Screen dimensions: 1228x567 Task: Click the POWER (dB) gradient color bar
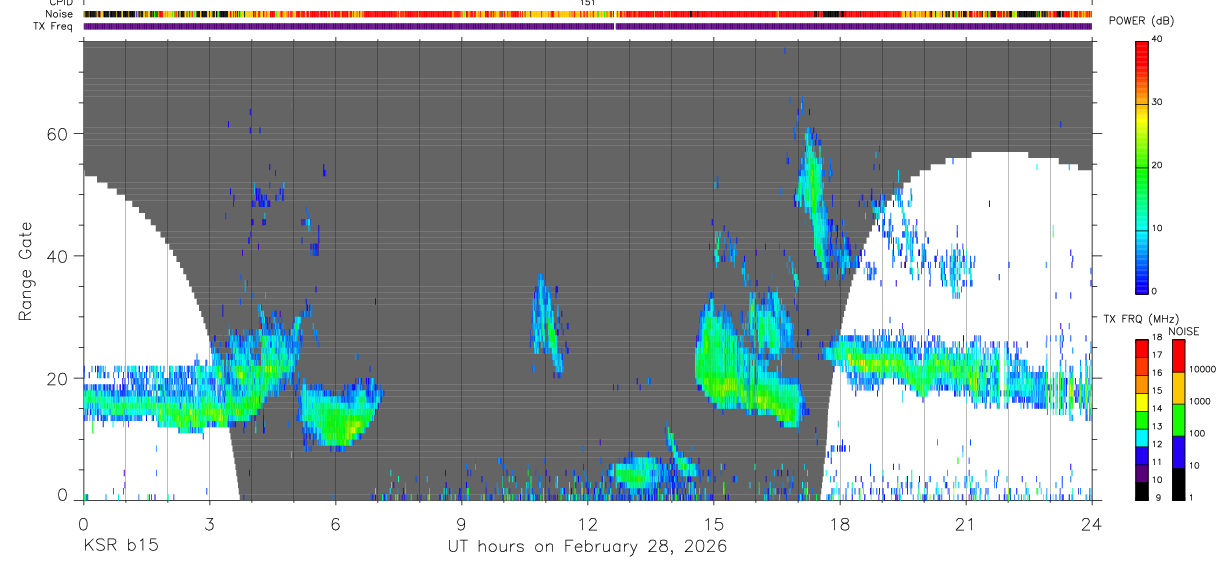pyautogui.click(x=1142, y=166)
